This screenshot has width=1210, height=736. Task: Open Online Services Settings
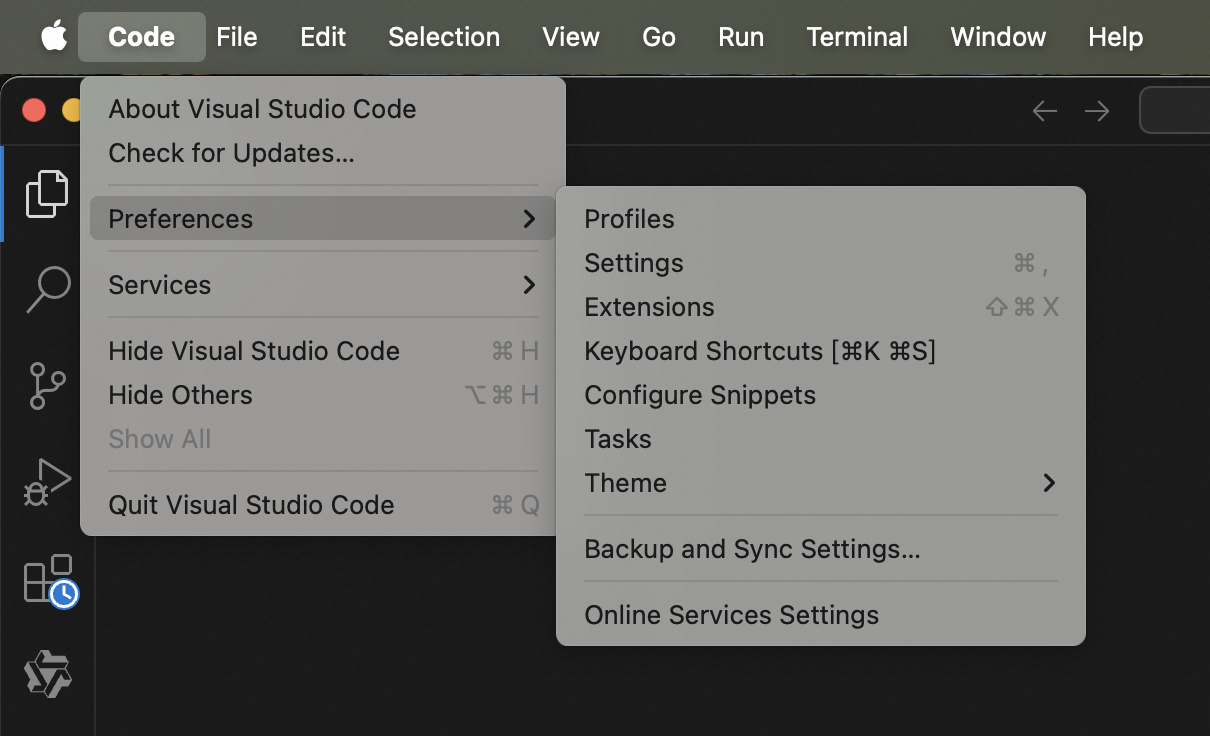click(x=821, y=615)
